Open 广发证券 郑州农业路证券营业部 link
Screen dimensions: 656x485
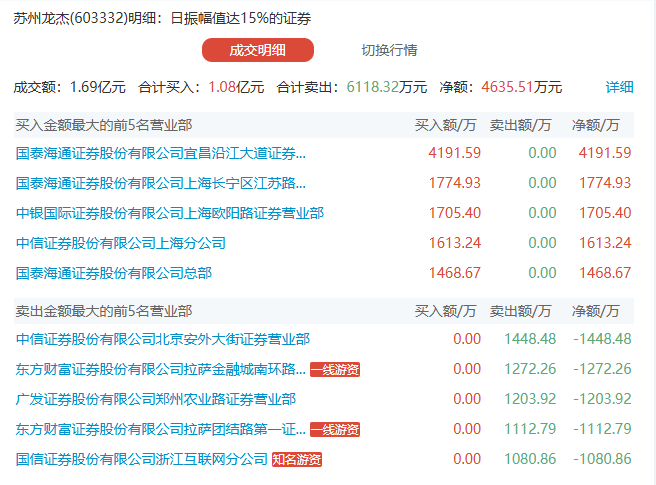pos(156,399)
